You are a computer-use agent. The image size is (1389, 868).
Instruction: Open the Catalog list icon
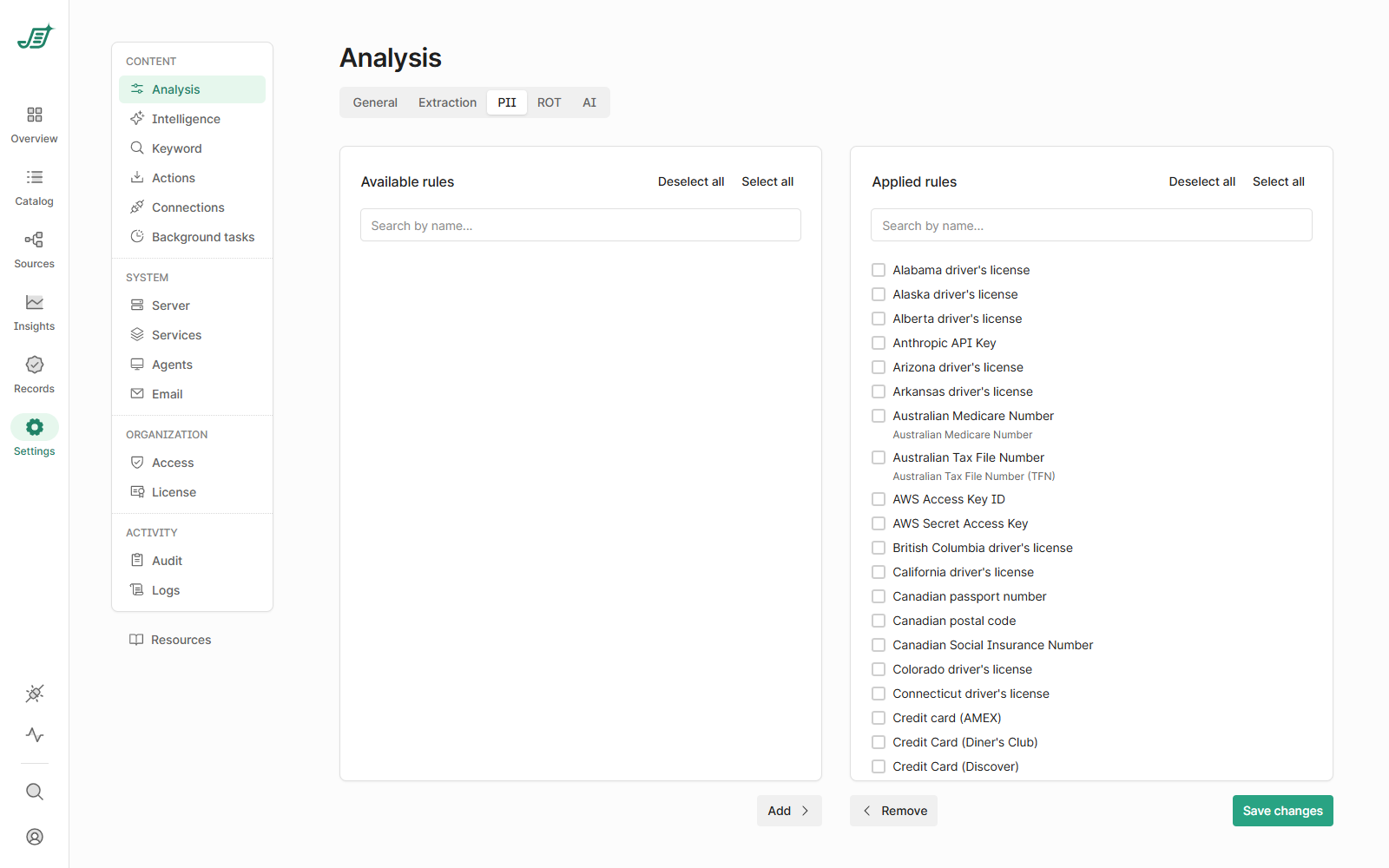click(35, 177)
